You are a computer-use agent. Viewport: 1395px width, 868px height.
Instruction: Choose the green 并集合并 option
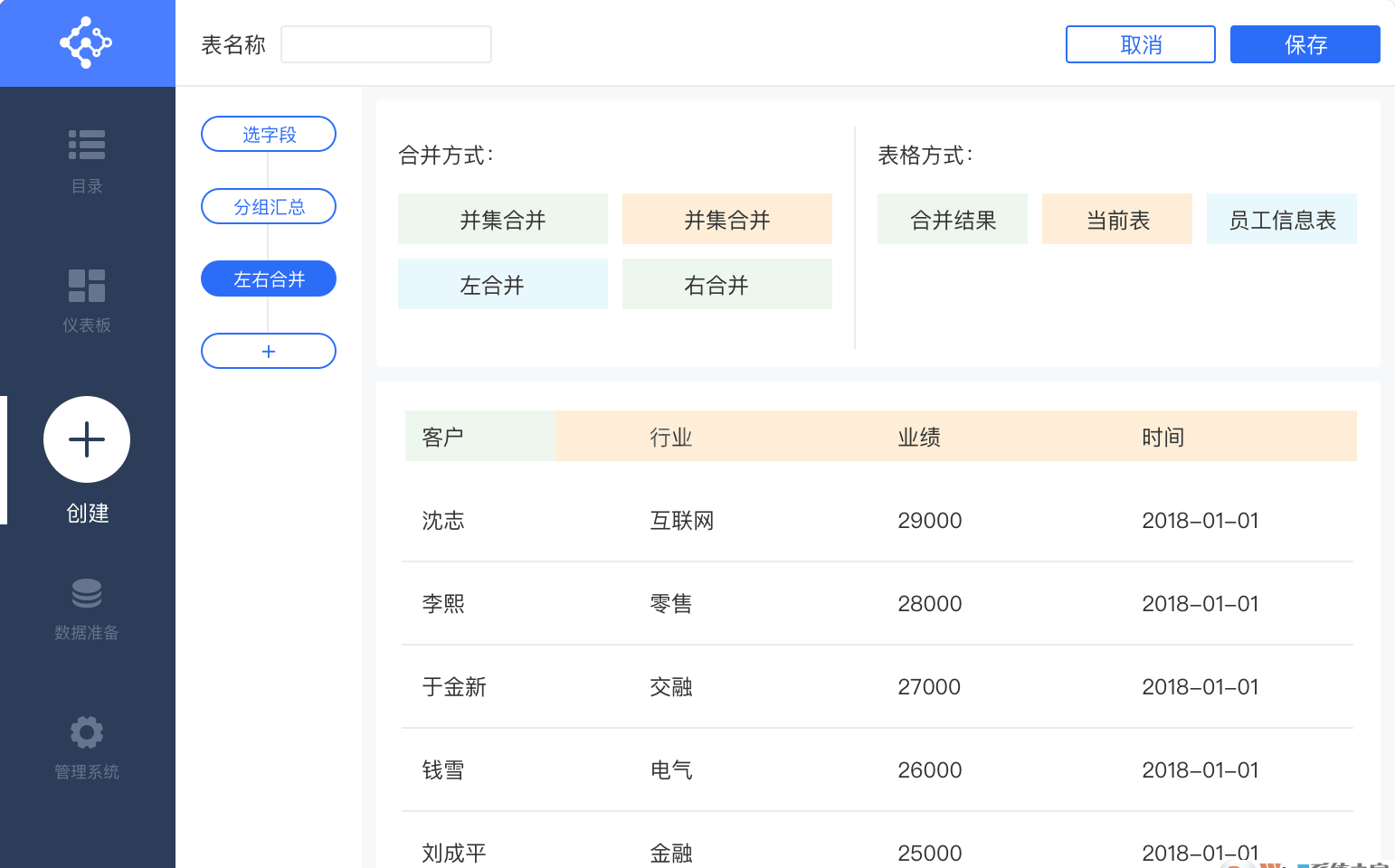click(x=503, y=219)
